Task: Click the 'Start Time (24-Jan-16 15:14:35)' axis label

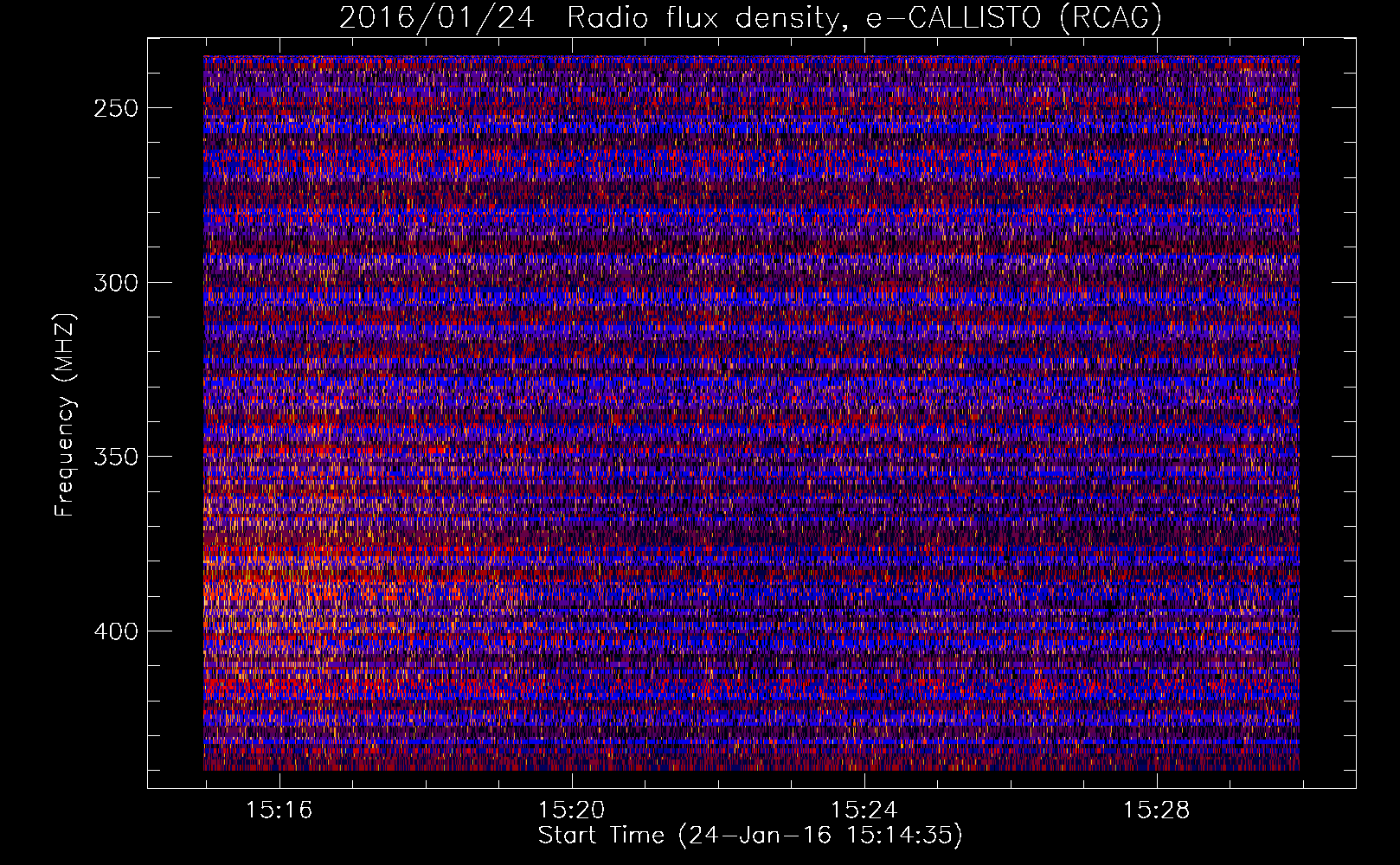Action: click(750, 836)
